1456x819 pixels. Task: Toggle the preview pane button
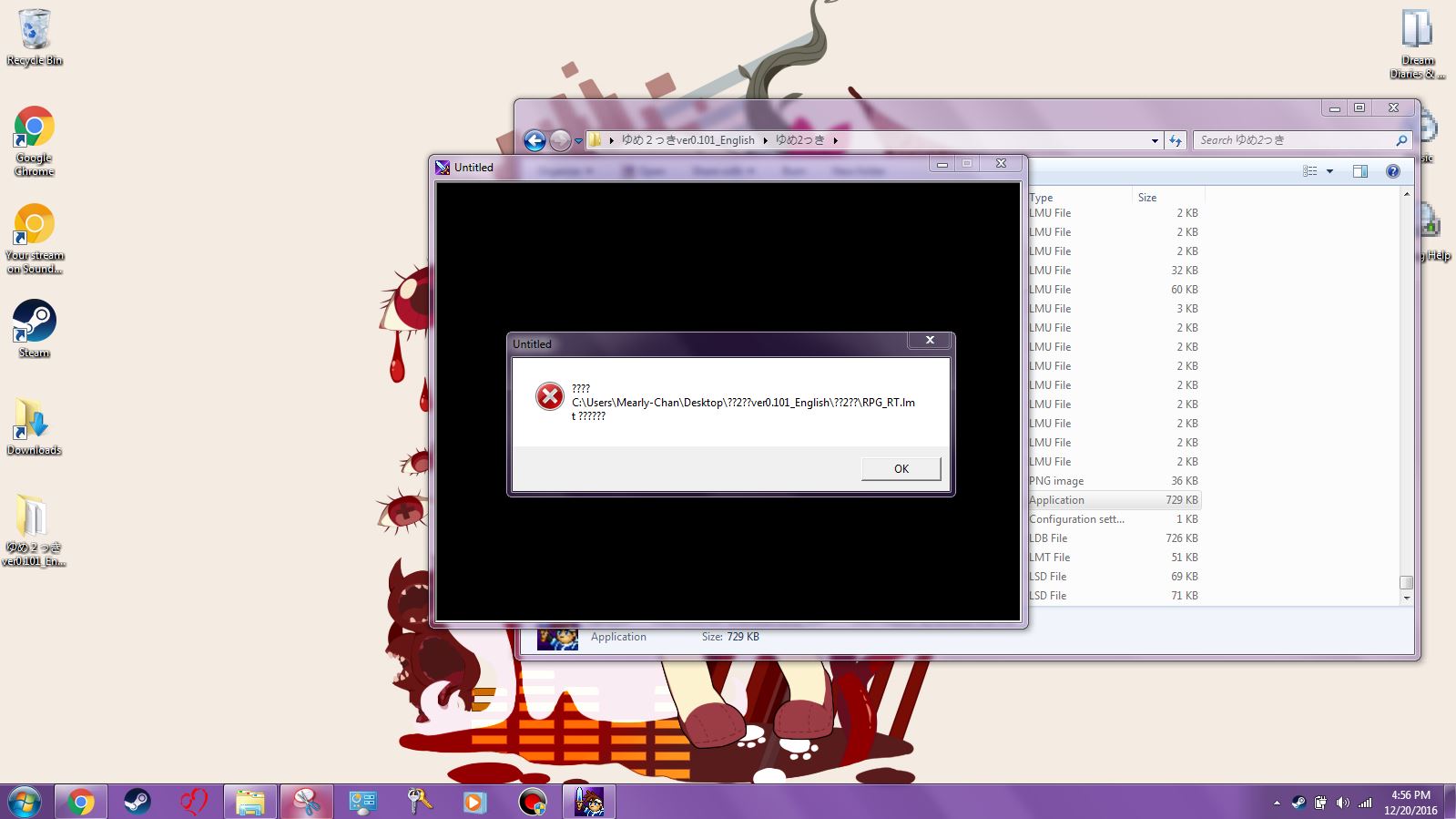(1360, 171)
